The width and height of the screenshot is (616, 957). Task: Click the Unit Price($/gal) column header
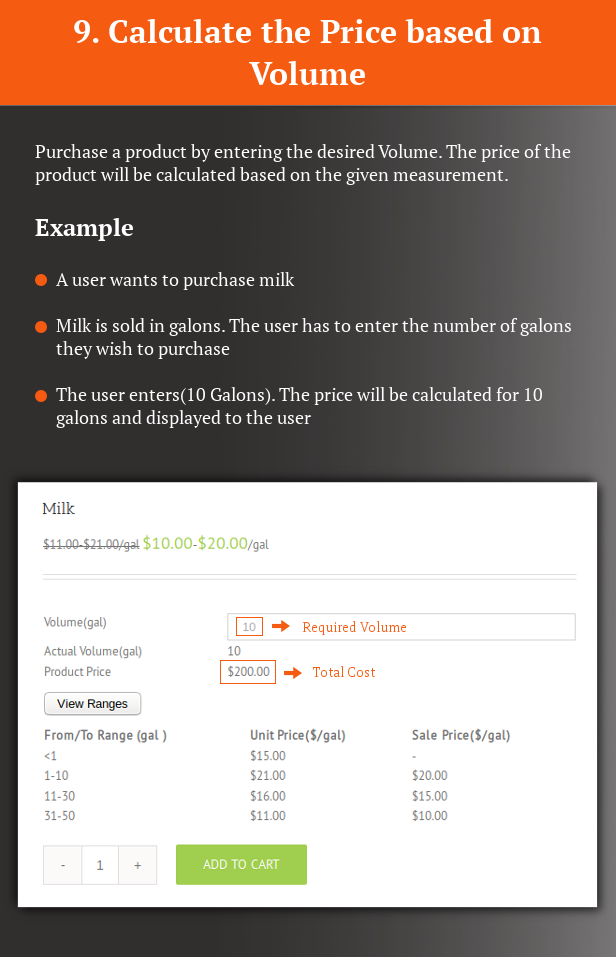298,735
